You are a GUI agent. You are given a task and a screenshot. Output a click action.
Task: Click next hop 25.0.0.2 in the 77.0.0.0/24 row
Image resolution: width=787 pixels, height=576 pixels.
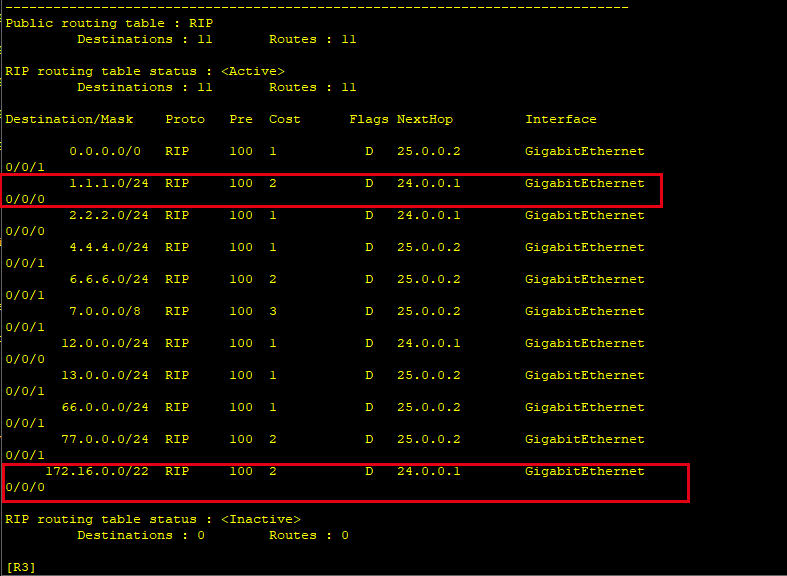(x=429, y=440)
